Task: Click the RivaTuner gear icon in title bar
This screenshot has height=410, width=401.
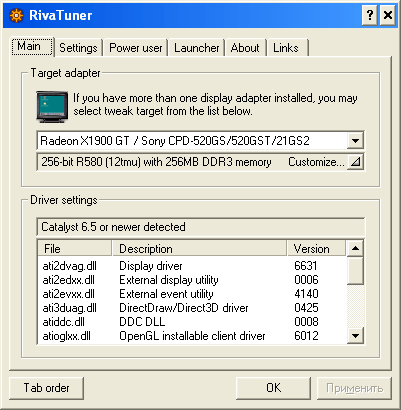Action: (16, 15)
